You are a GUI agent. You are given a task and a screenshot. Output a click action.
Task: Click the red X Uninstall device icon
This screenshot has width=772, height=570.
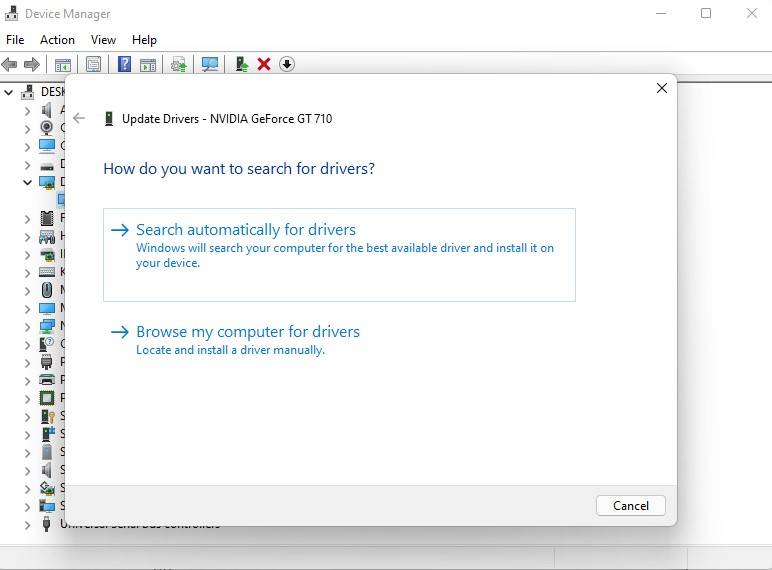tap(264, 64)
